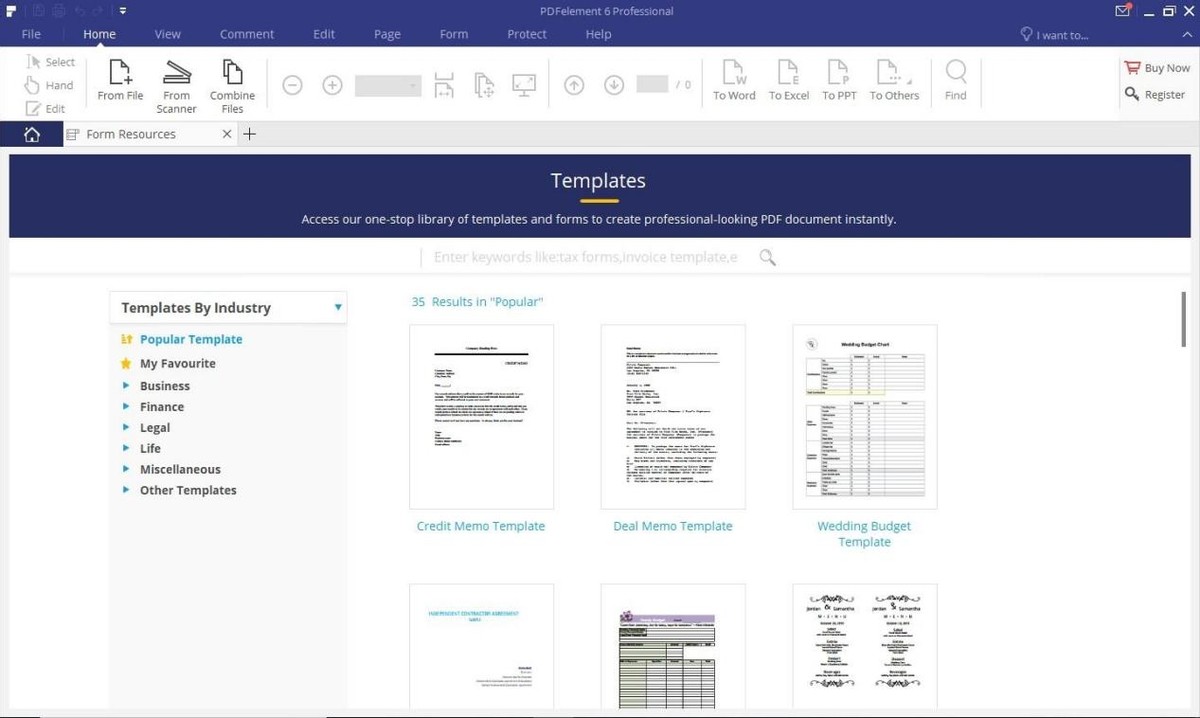The height and width of the screenshot is (718, 1200).
Task: Click the full screen view icon
Action: point(523,85)
